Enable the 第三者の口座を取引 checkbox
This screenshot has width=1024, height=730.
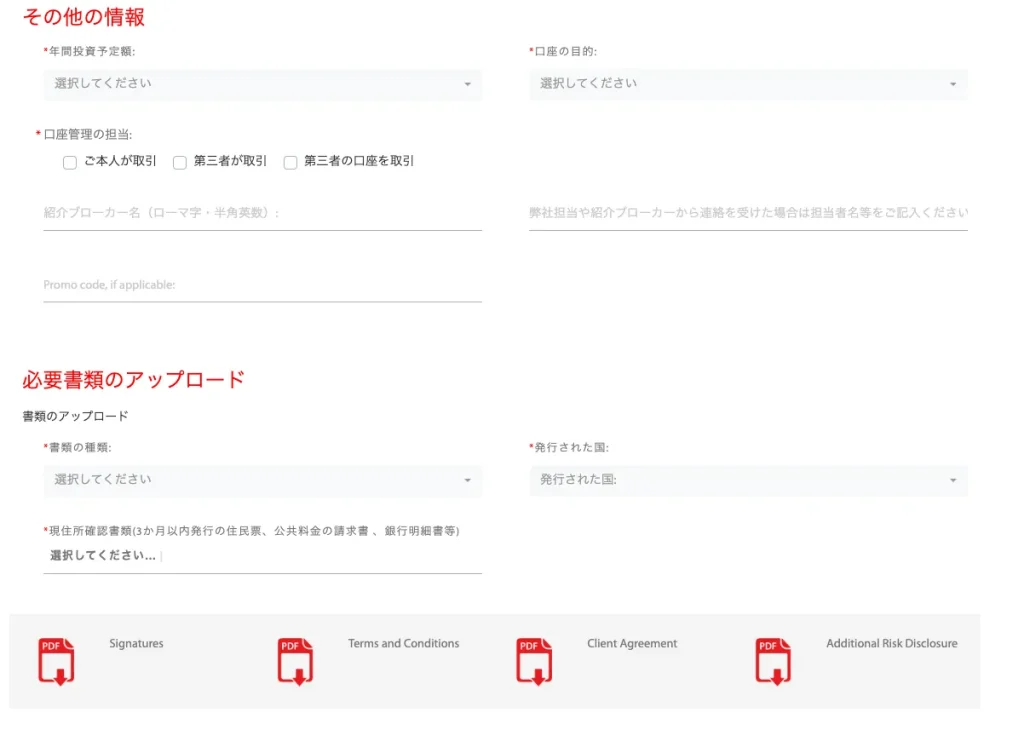(x=291, y=162)
